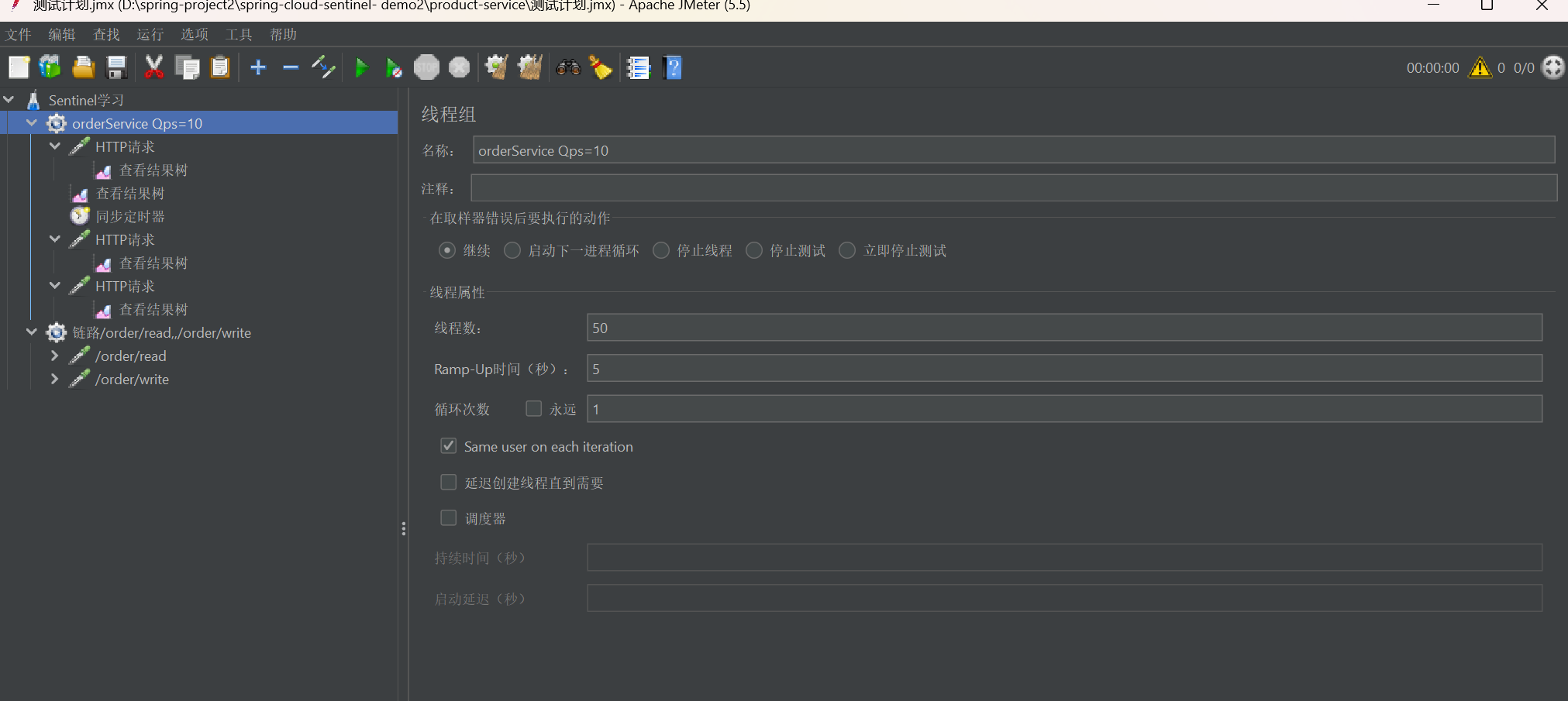
Task: Collapse the second HTTP请求 node
Action: click(55, 239)
